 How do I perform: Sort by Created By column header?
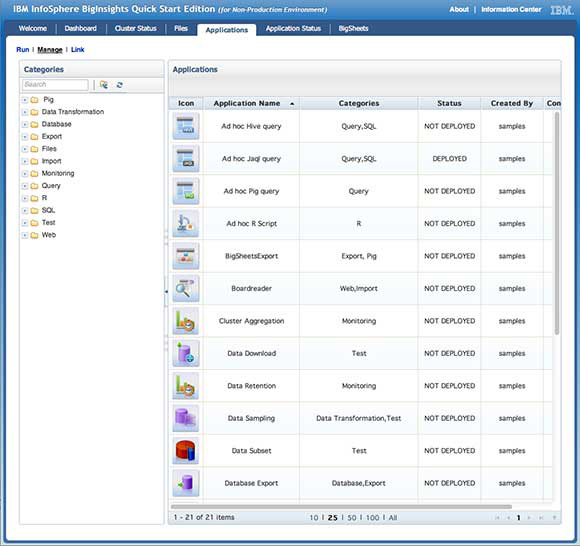(512, 104)
